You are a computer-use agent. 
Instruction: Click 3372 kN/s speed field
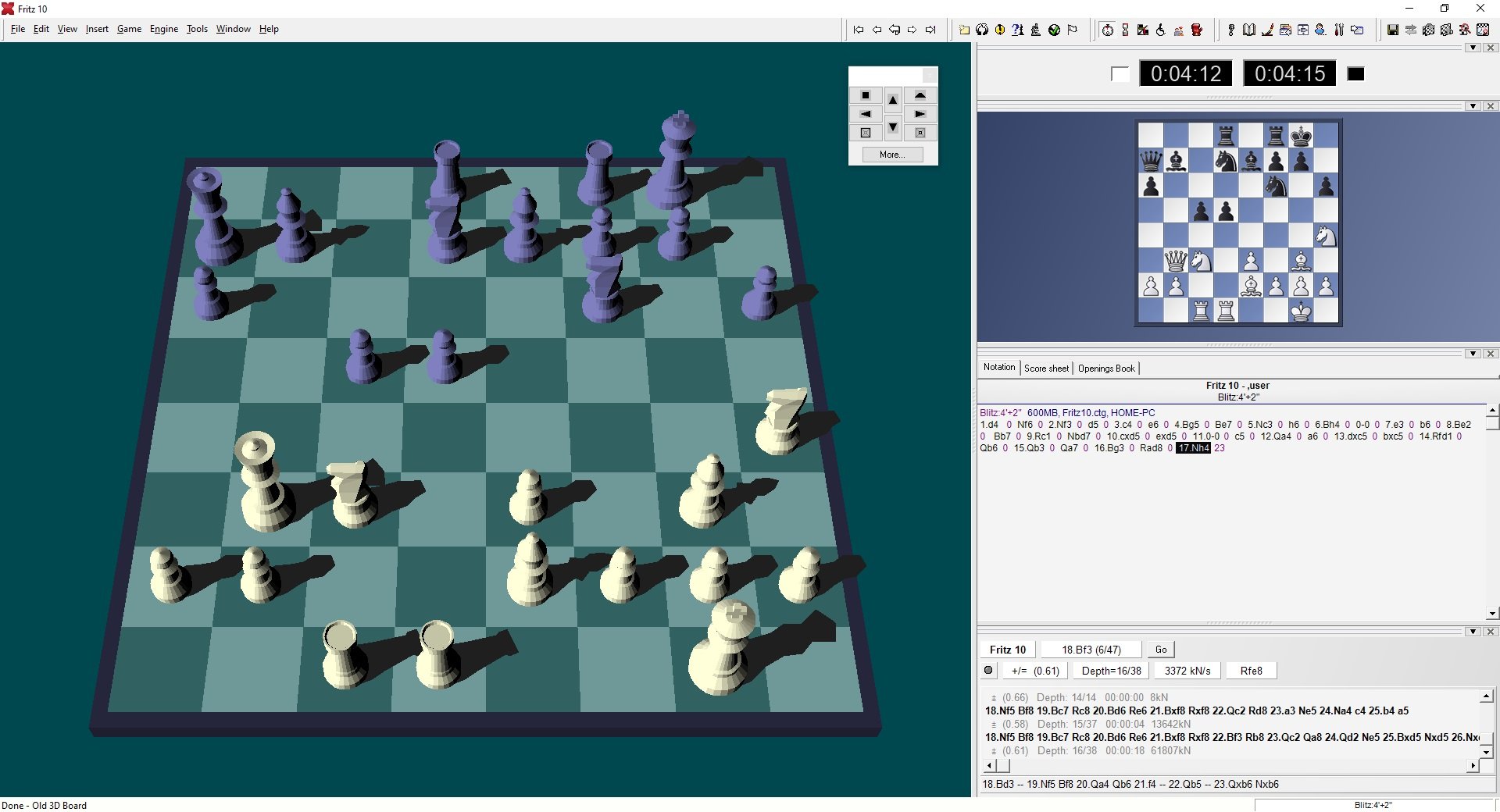(1187, 671)
